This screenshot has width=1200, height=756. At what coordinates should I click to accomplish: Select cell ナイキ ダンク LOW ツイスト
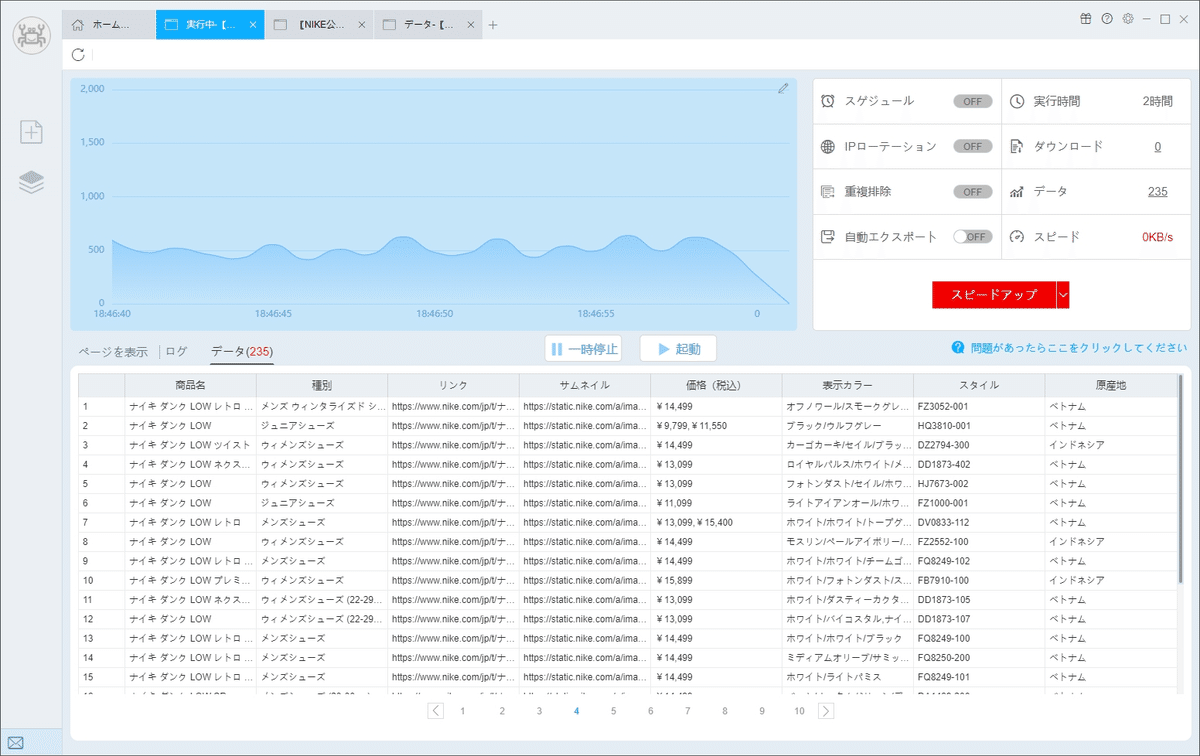tap(190, 445)
